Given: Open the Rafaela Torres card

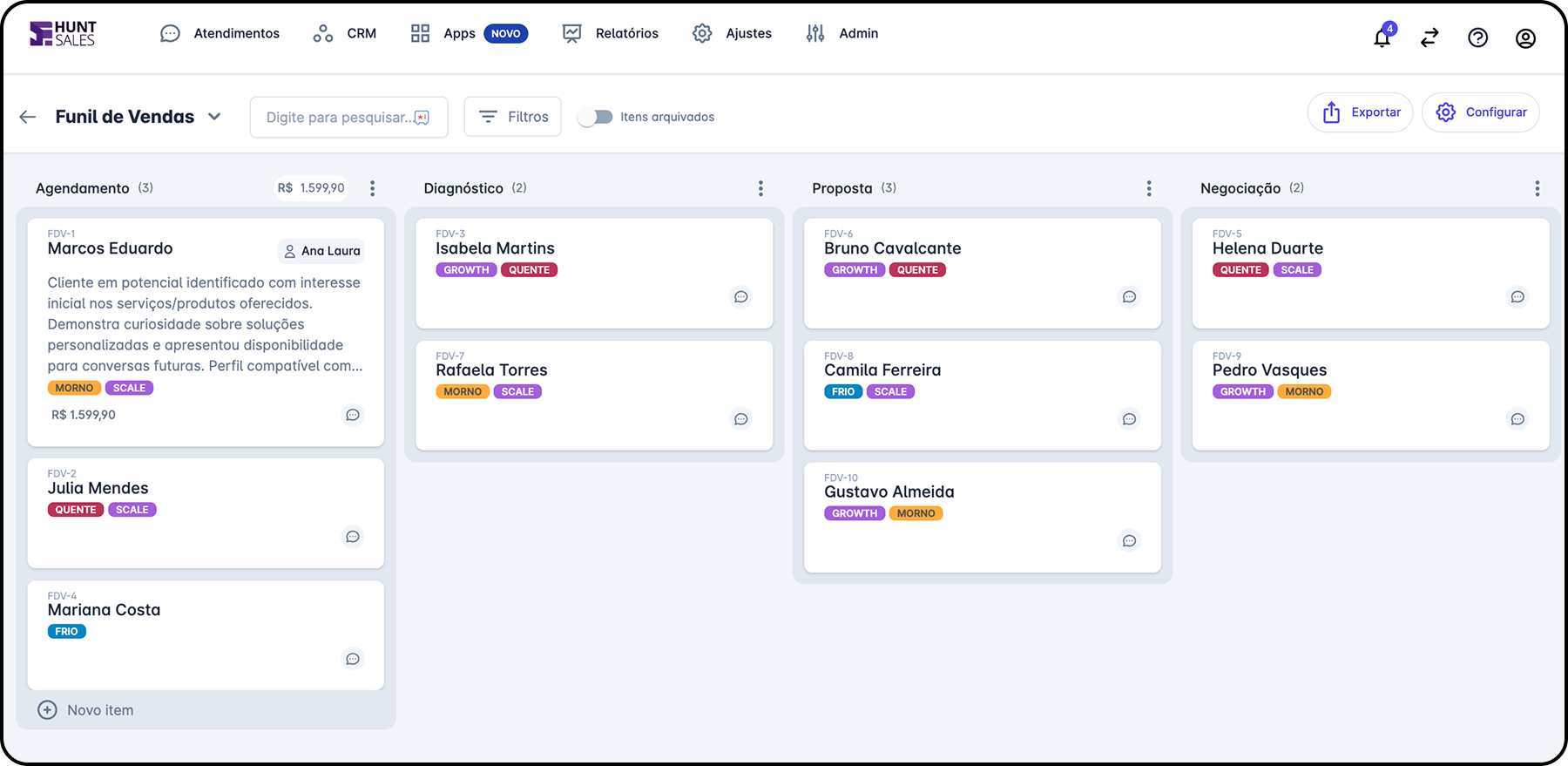Looking at the screenshot, I should (x=594, y=396).
